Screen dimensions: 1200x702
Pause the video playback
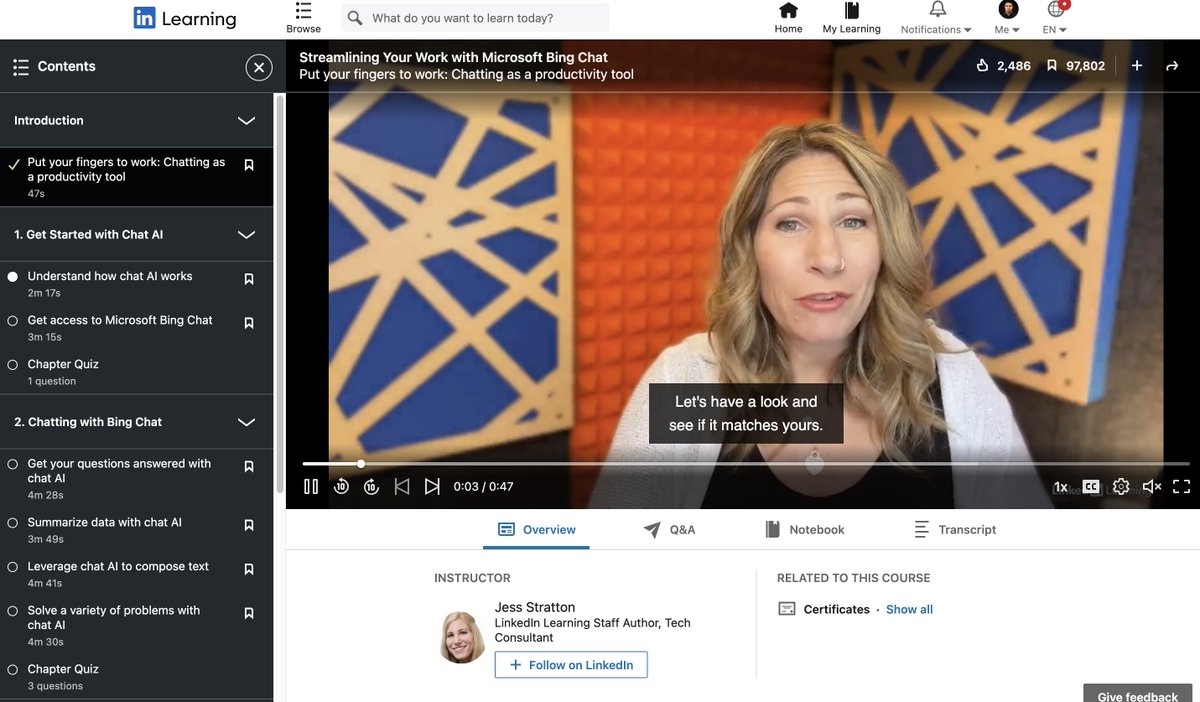tap(311, 487)
